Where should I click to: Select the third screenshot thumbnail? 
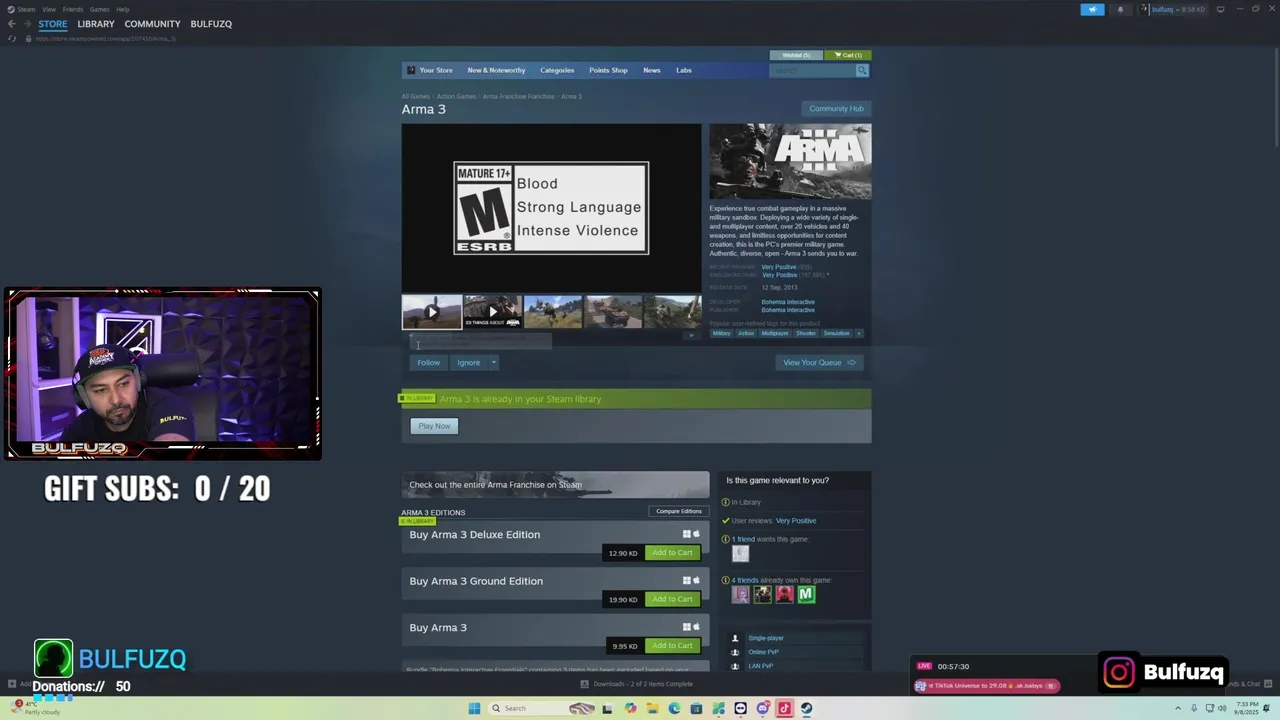[553, 312]
